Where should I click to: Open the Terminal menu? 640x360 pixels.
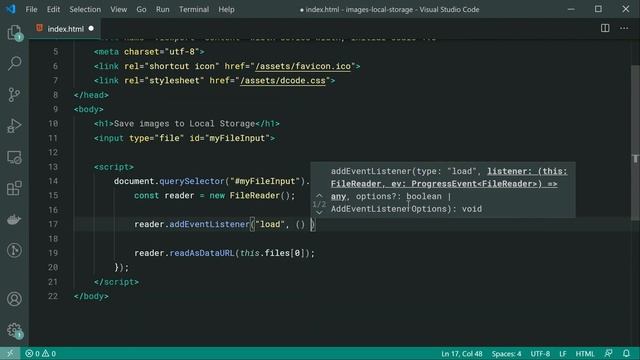(x=194, y=9)
